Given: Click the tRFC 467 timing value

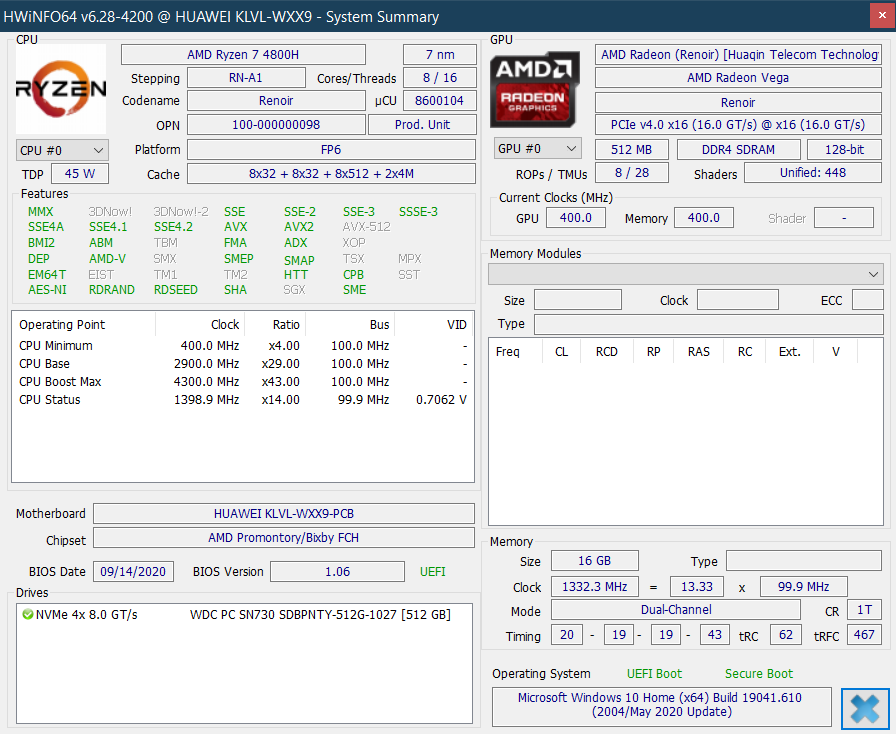Looking at the screenshot, I should point(864,635).
